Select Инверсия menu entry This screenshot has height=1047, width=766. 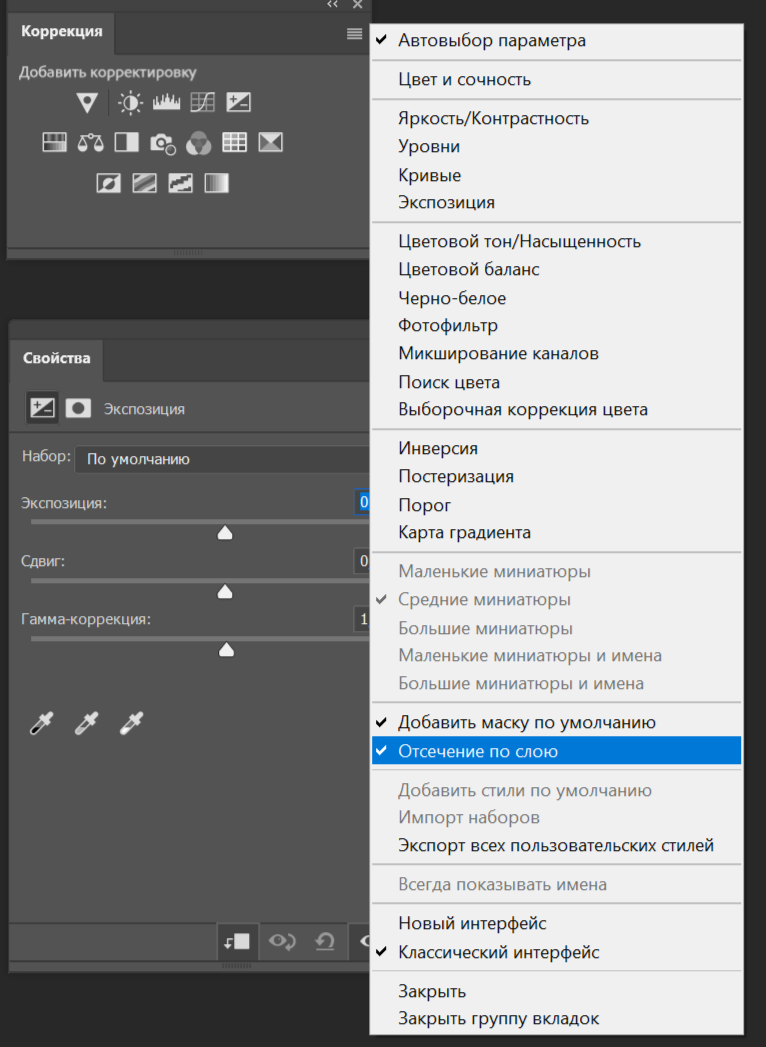click(x=556, y=448)
